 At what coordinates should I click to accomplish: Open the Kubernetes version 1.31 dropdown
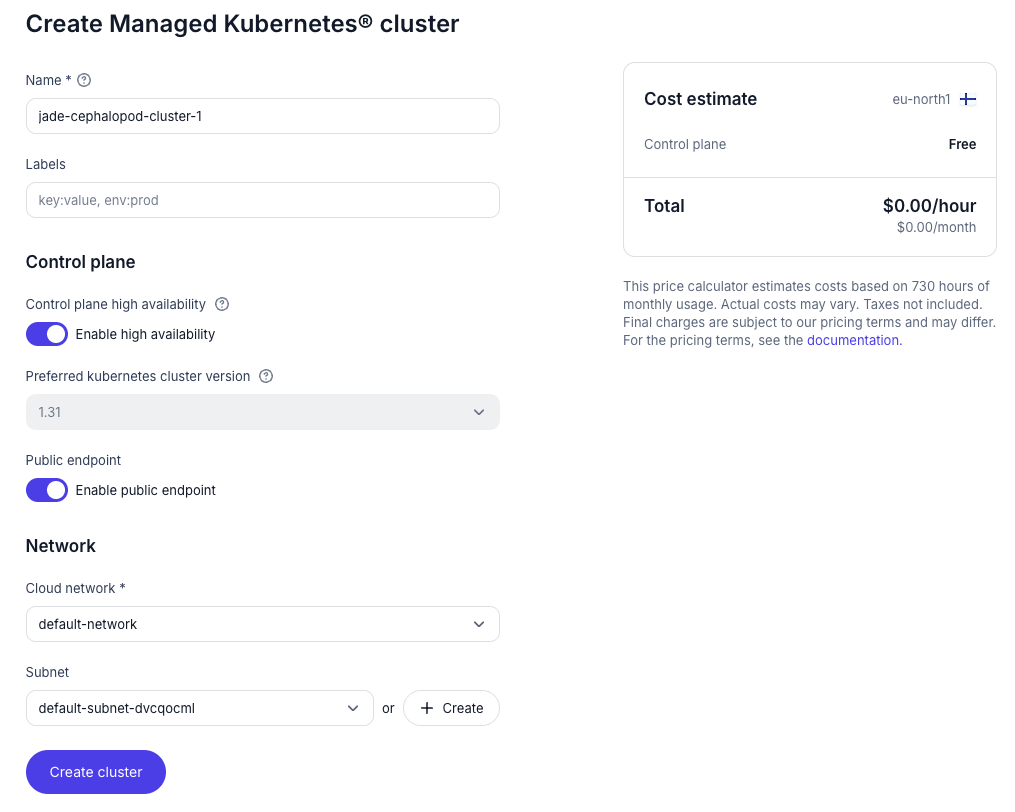[x=262, y=412]
